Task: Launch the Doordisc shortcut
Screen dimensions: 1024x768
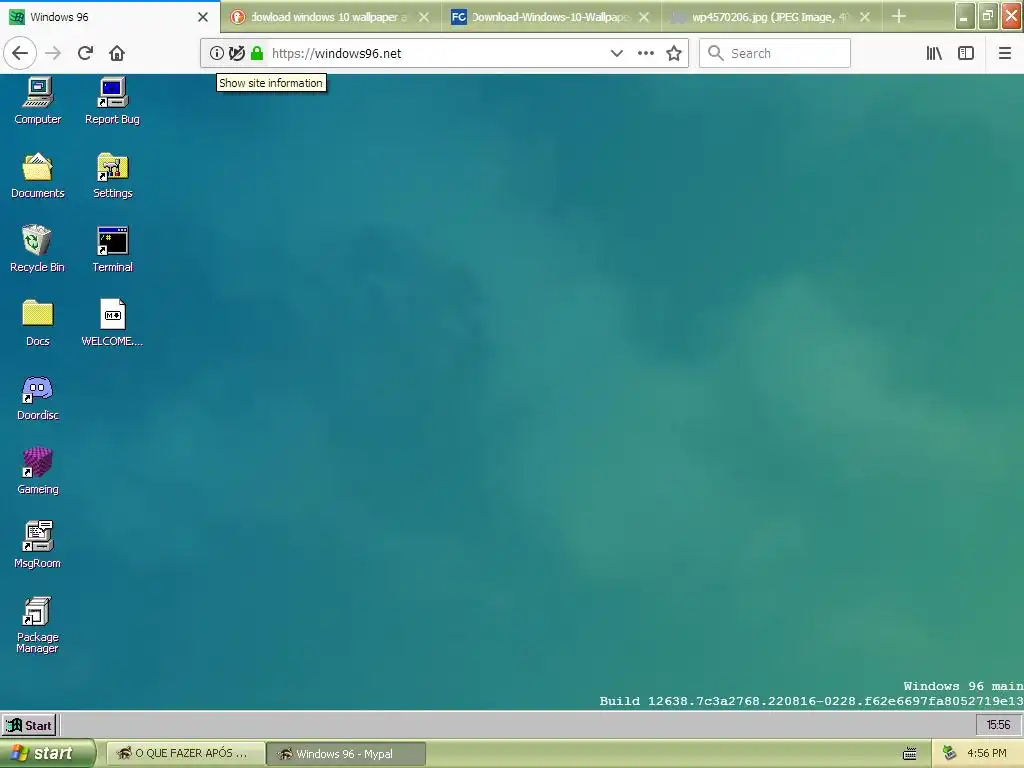Action: coord(38,397)
